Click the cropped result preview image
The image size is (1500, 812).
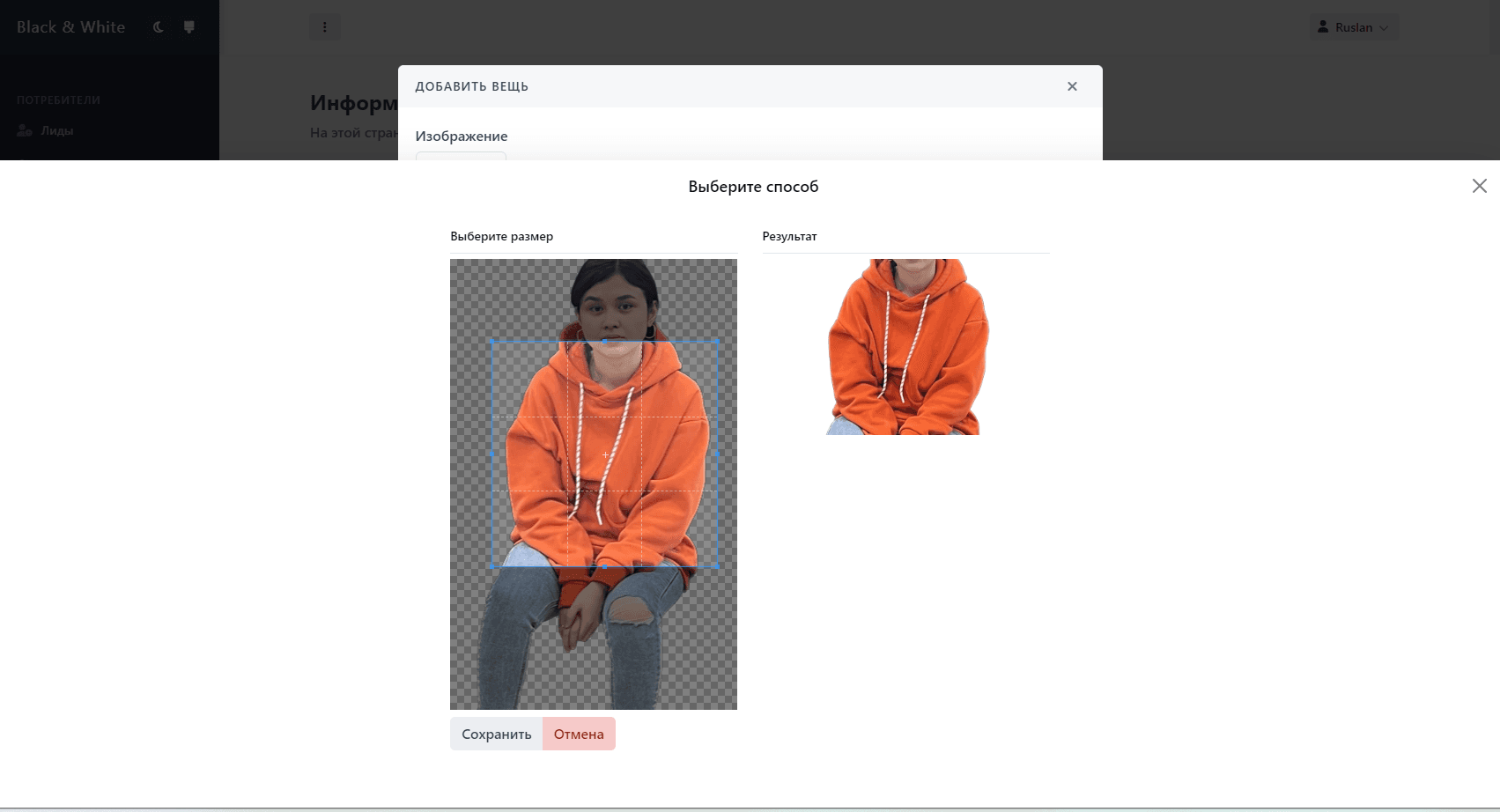point(906,347)
